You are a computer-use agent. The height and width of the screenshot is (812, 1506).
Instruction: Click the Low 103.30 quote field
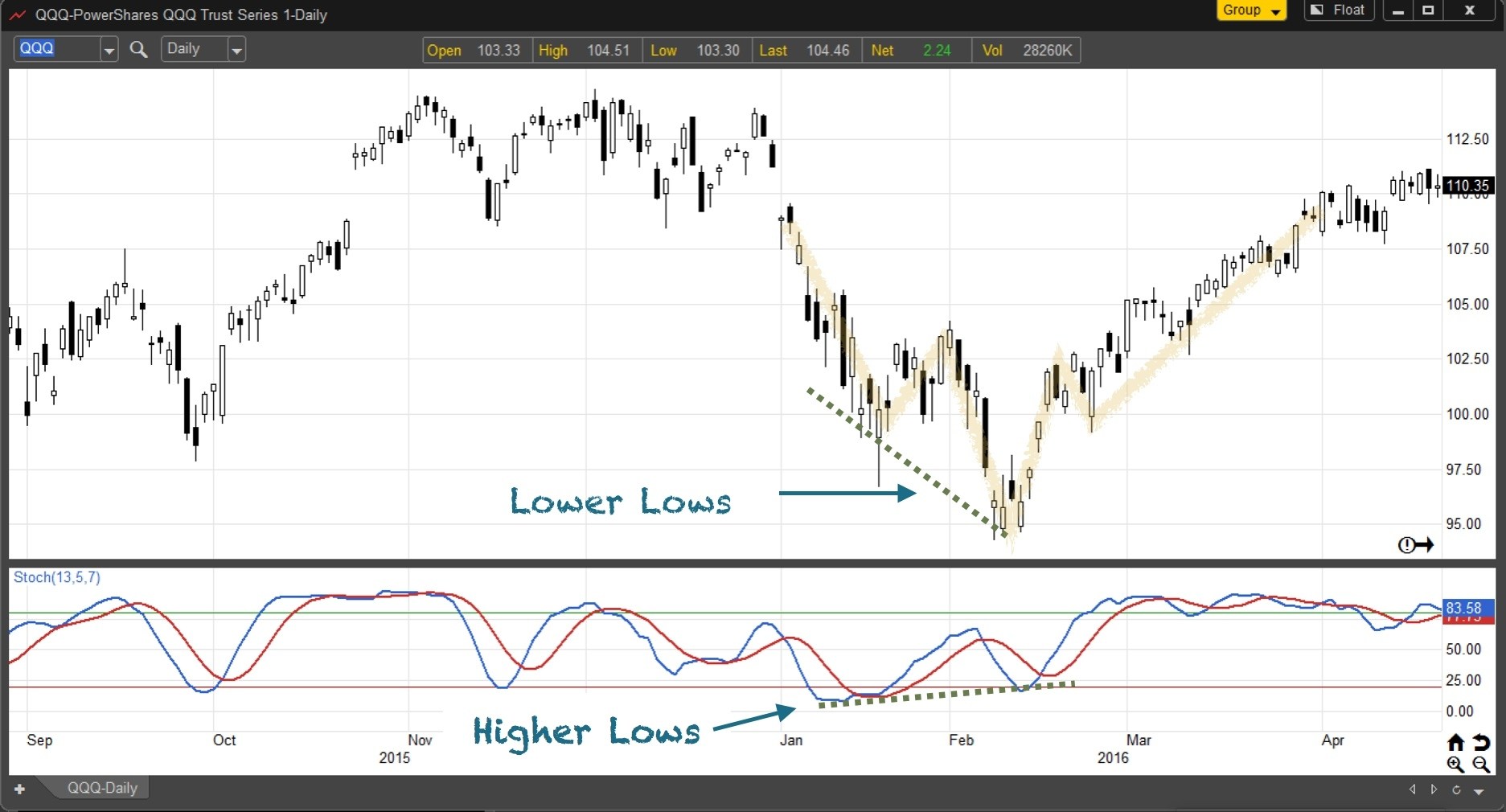(697, 51)
